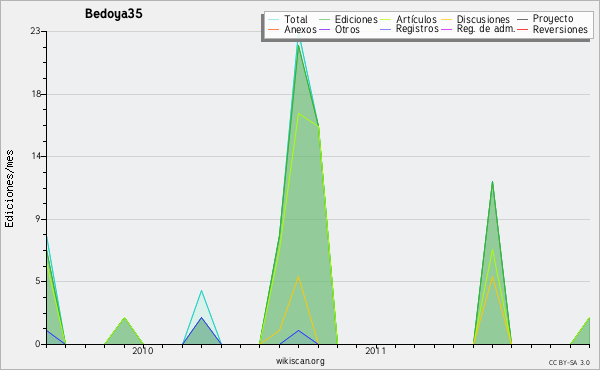Click the wikiscan.org label below chart
This screenshot has width=600, height=370.
[300, 361]
